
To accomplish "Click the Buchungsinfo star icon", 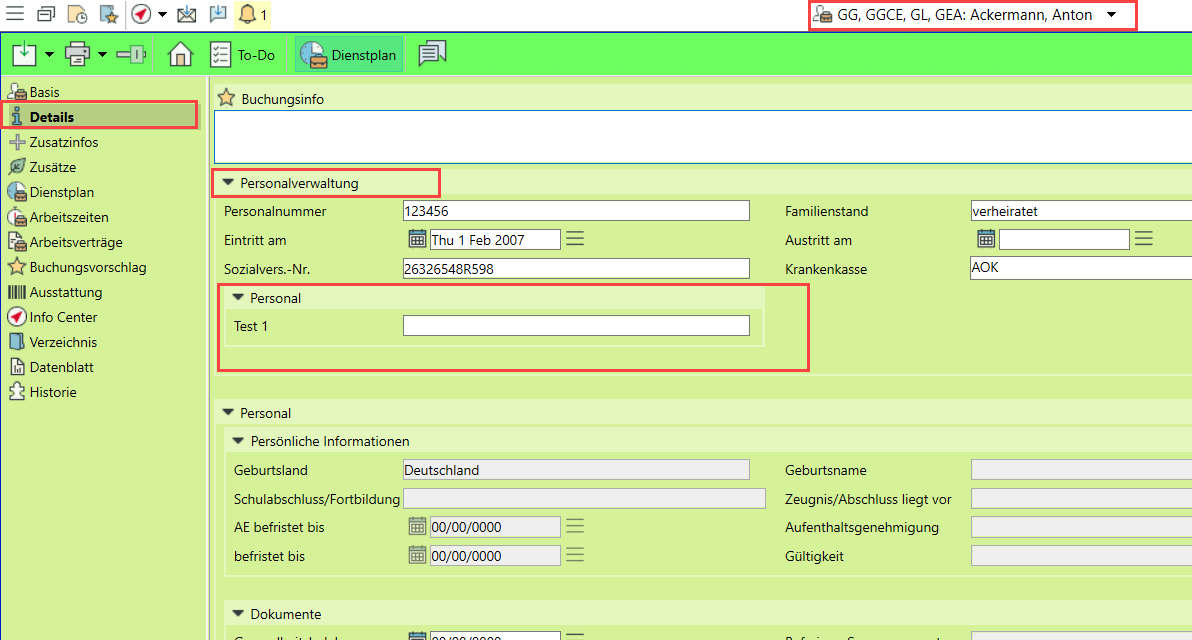I will 226,99.
